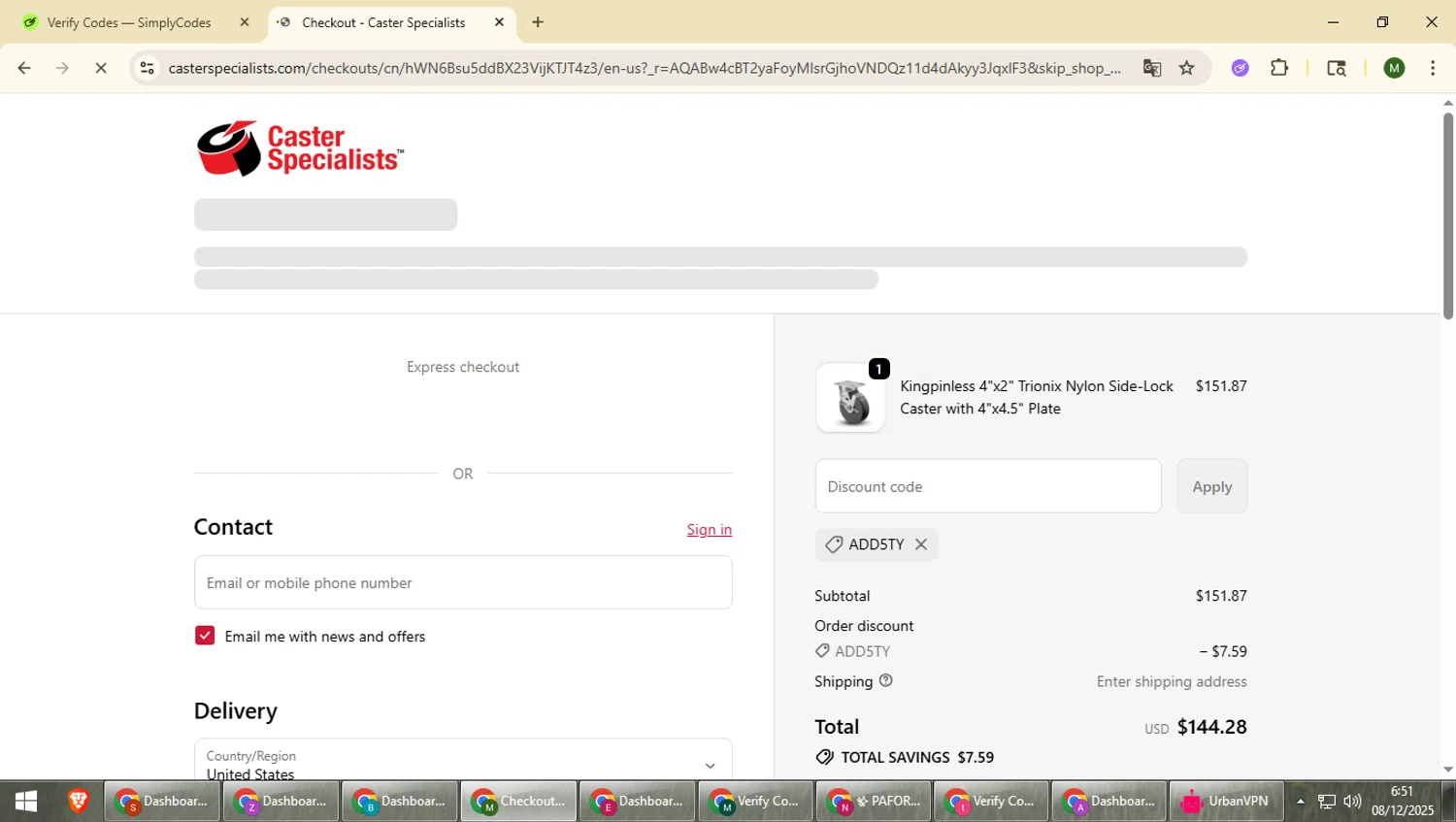The width and height of the screenshot is (1456, 822).
Task: Close the Verify Codes — SimplyCodes tab
Action: pos(245,22)
